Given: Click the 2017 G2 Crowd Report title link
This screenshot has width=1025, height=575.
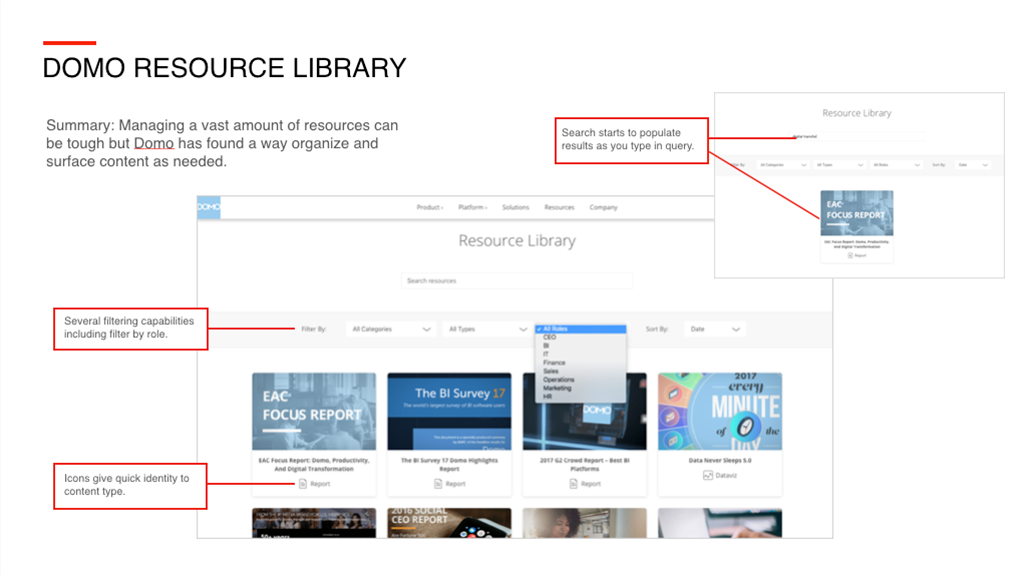Looking at the screenshot, I should click(x=584, y=465).
